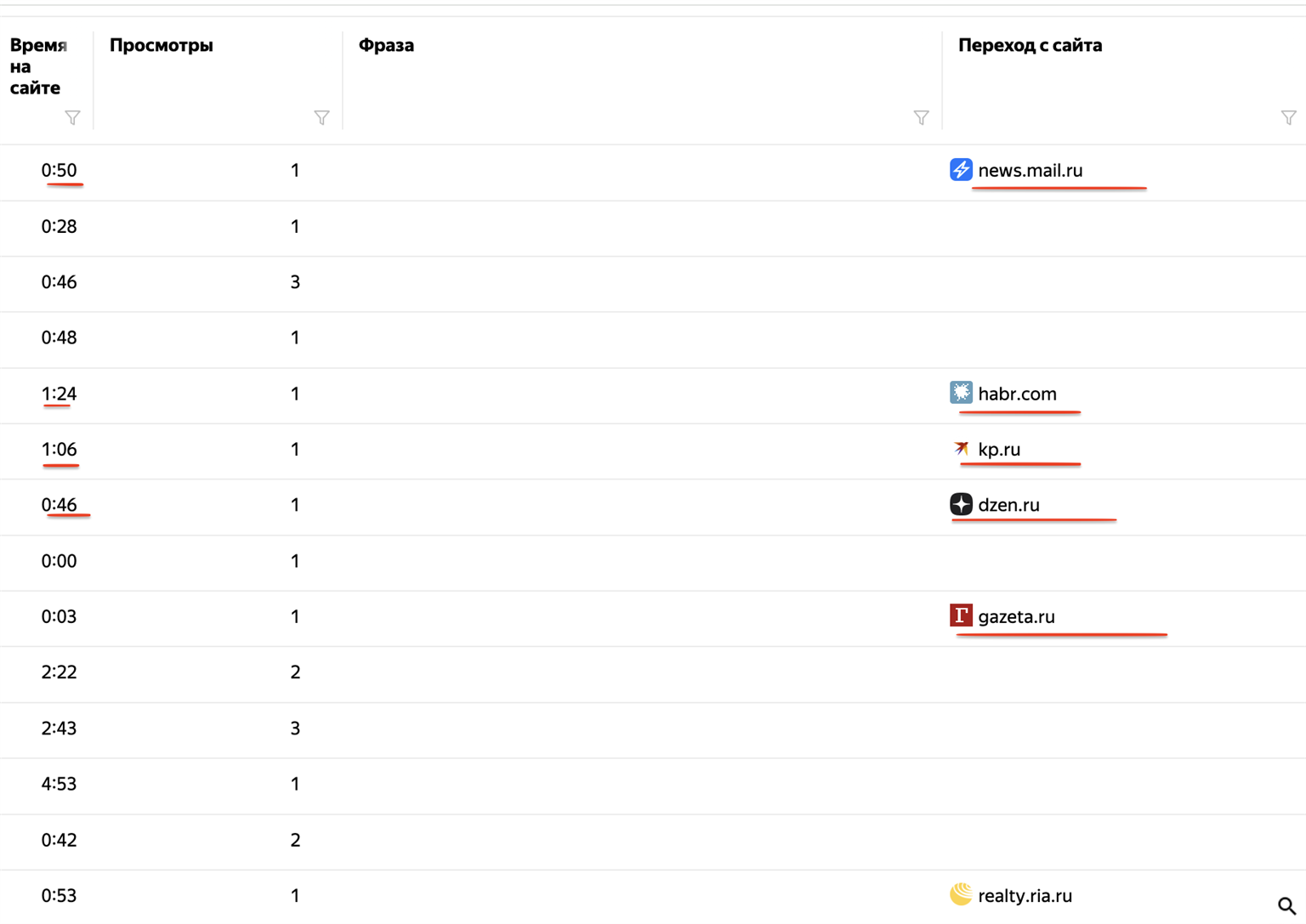Viewport: 1306px width, 924px height.
Task: Click the habr.com favicon
Action: [x=961, y=393]
